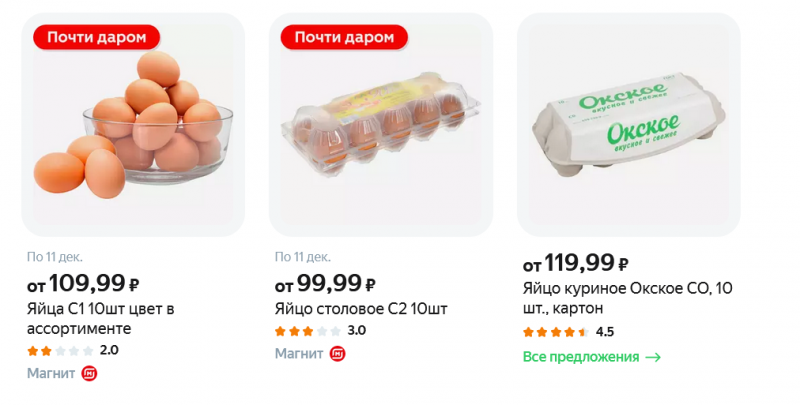This screenshot has height=405, width=800.
Task: Click Магнит store name under second product
Action: pyautogui.click(x=298, y=354)
